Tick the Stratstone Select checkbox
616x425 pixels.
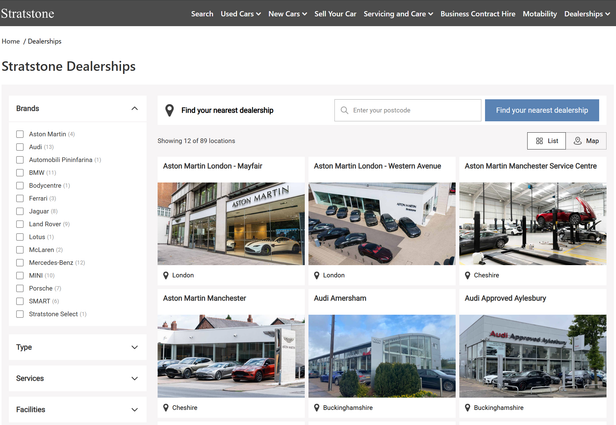[x=20, y=314]
